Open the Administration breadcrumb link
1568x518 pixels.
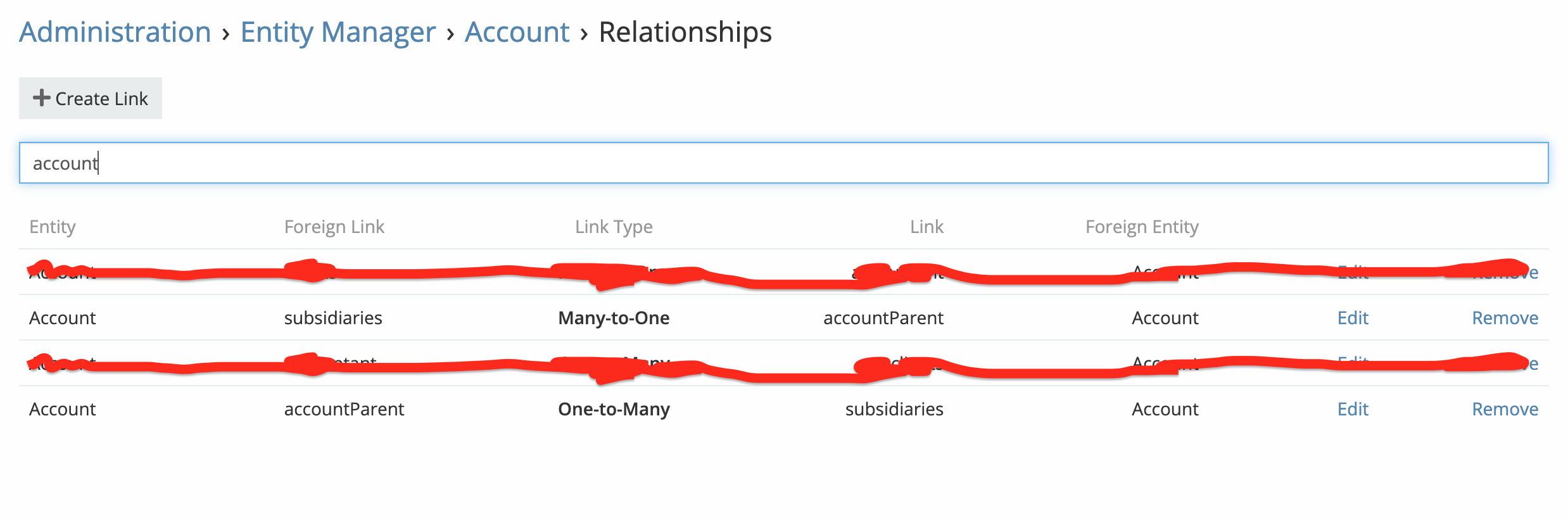point(115,32)
